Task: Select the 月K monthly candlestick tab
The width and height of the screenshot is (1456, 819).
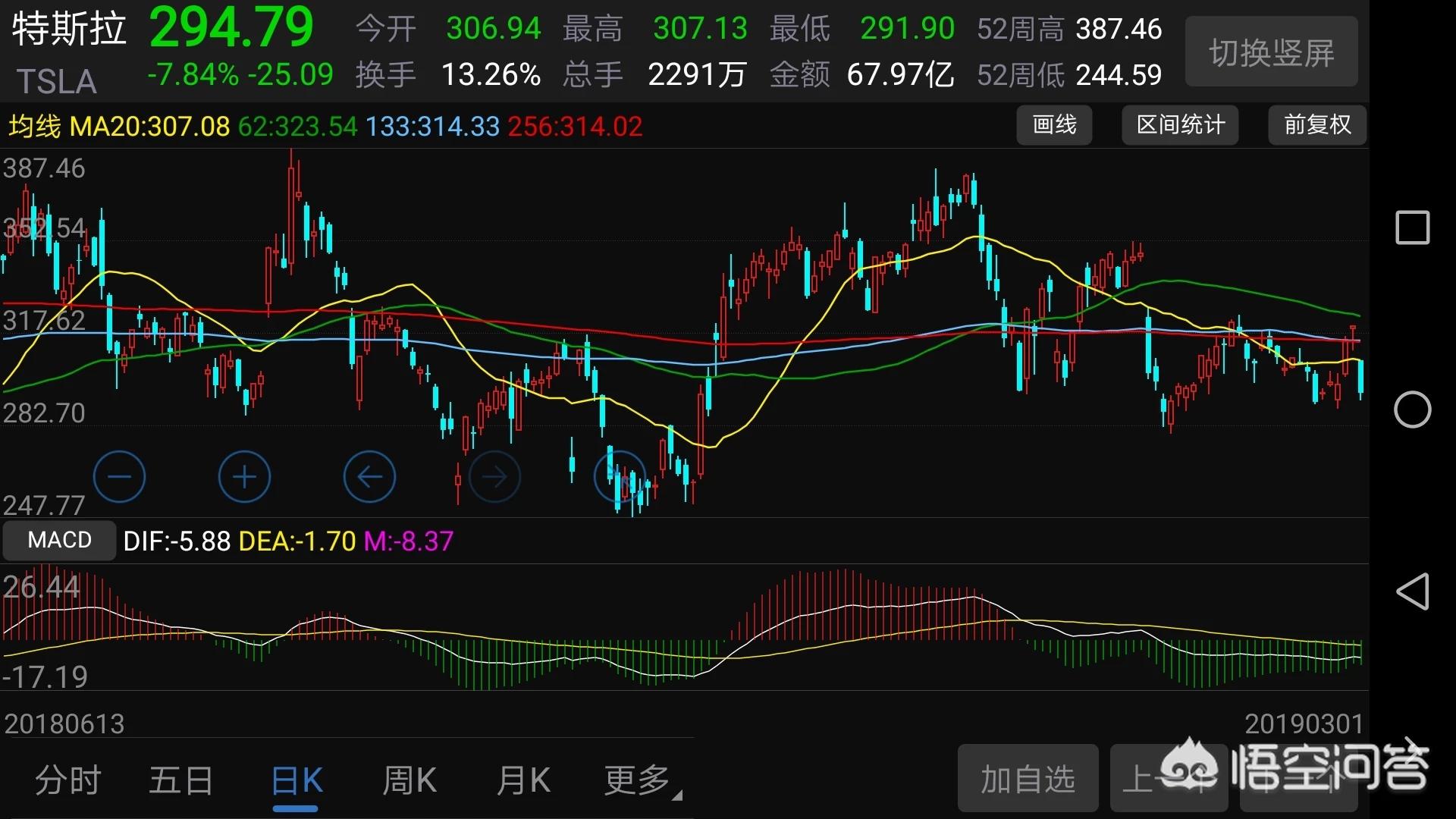Action: [x=523, y=780]
